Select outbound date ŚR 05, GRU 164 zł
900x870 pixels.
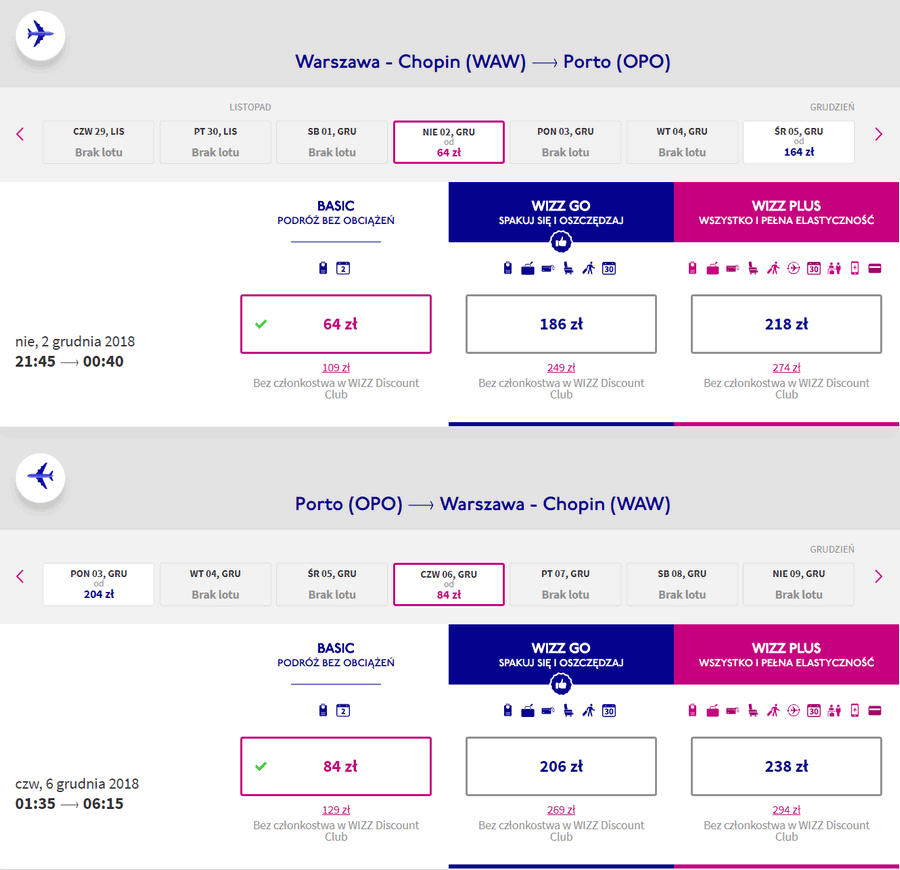[x=798, y=142]
